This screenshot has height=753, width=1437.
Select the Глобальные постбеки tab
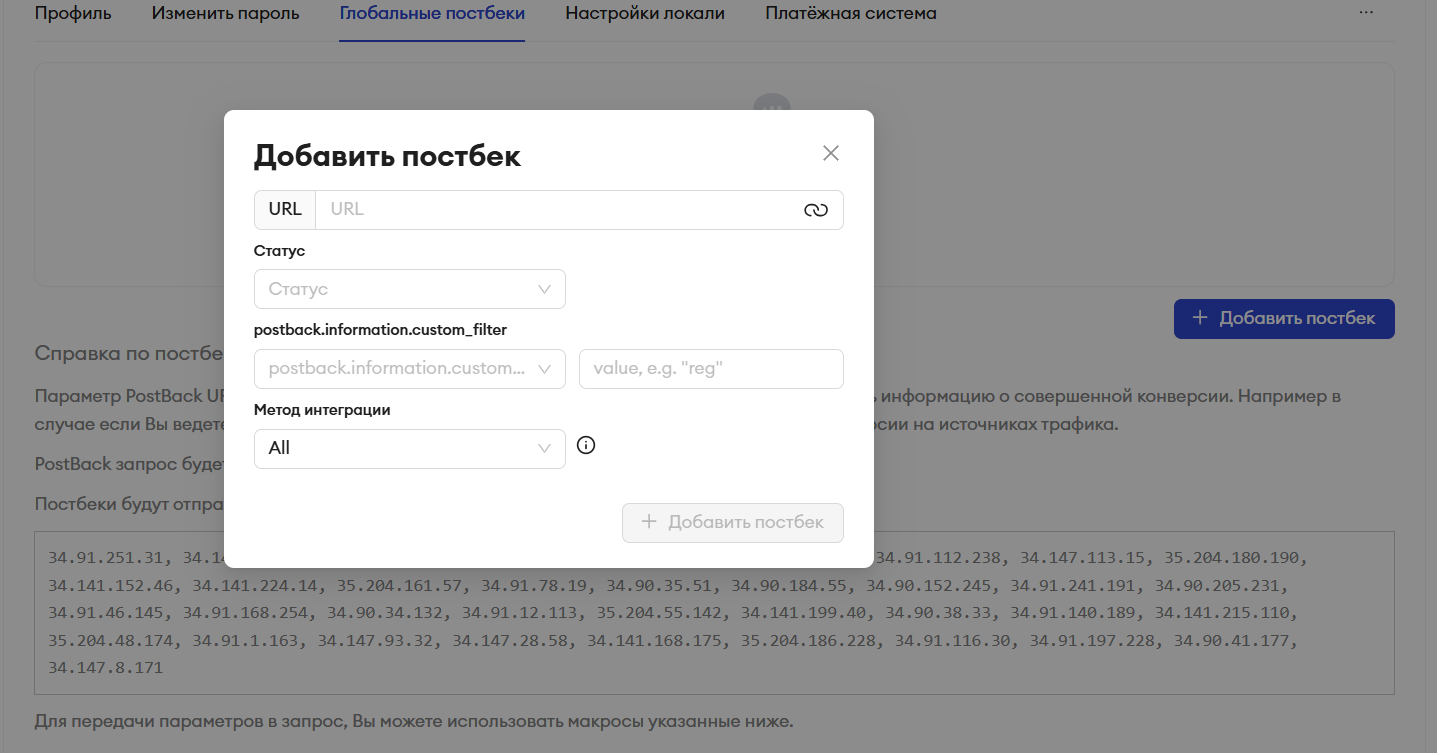coord(432,14)
